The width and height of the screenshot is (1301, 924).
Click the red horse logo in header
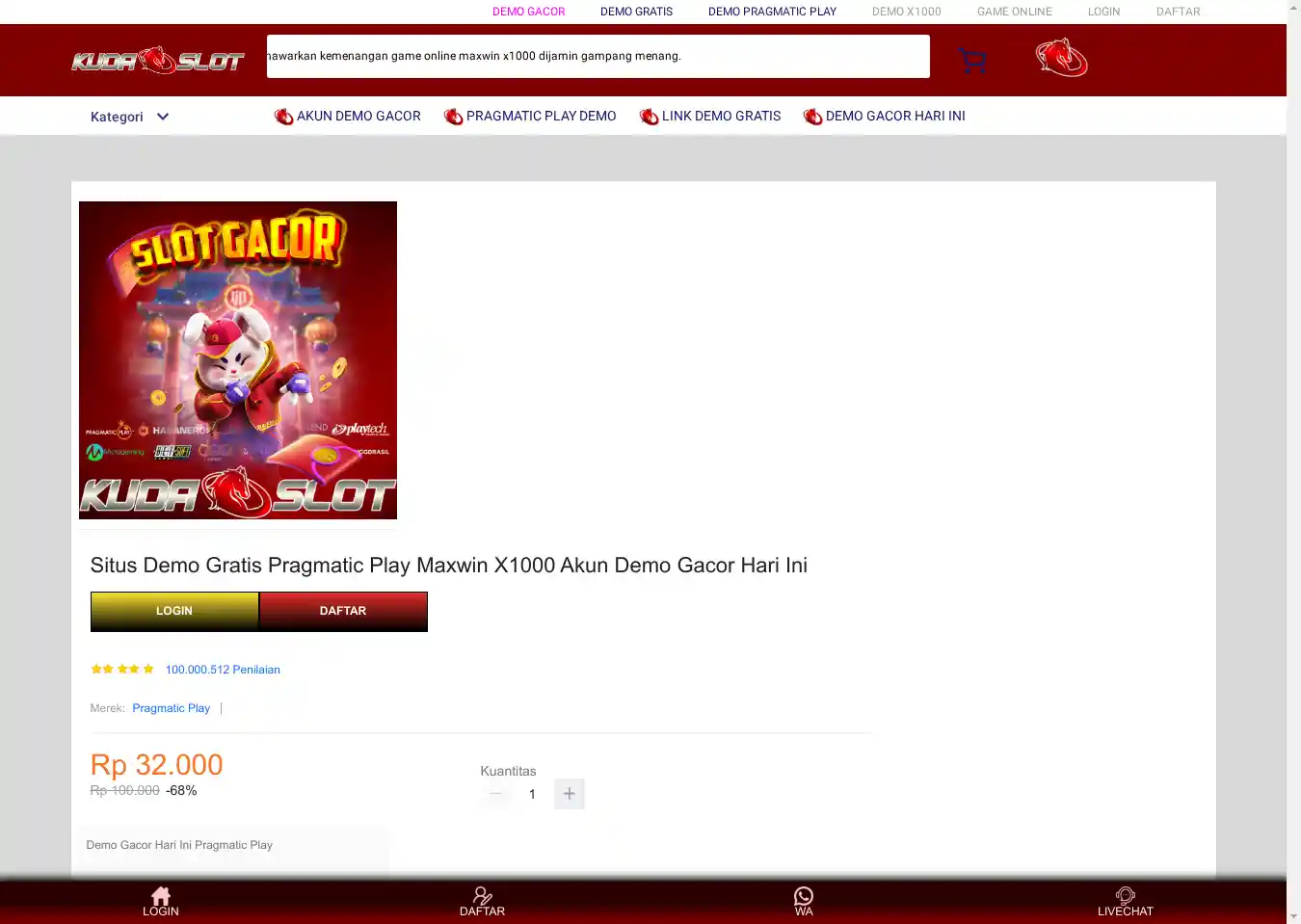(1061, 58)
